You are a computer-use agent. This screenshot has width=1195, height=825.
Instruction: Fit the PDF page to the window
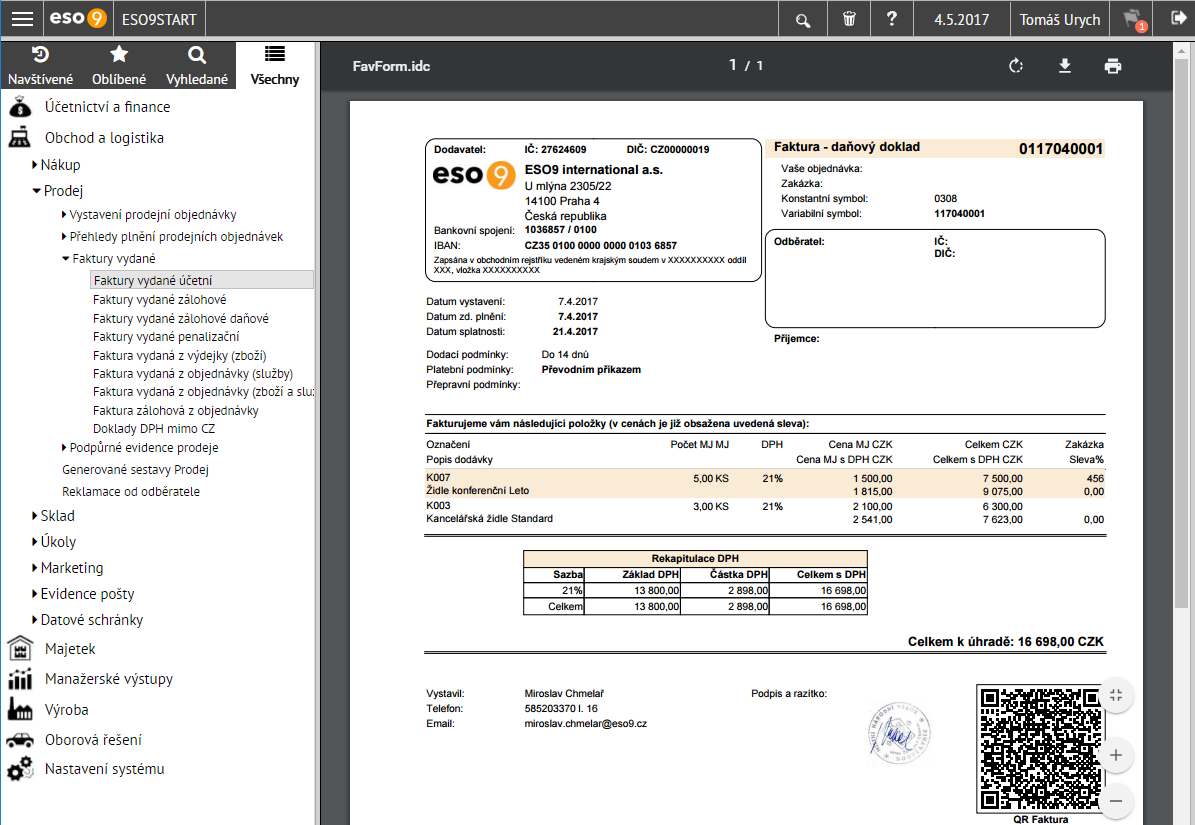coord(1116,695)
